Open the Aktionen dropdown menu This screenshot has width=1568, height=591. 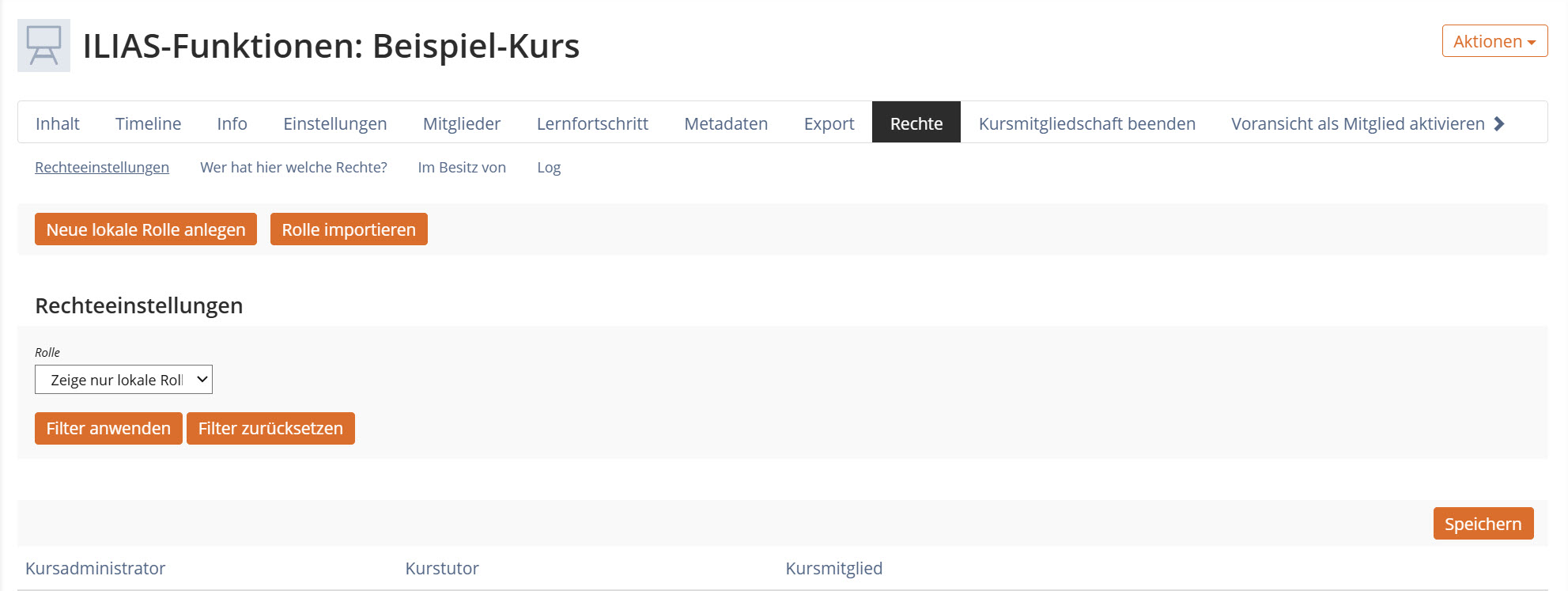(x=1493, y=40)
